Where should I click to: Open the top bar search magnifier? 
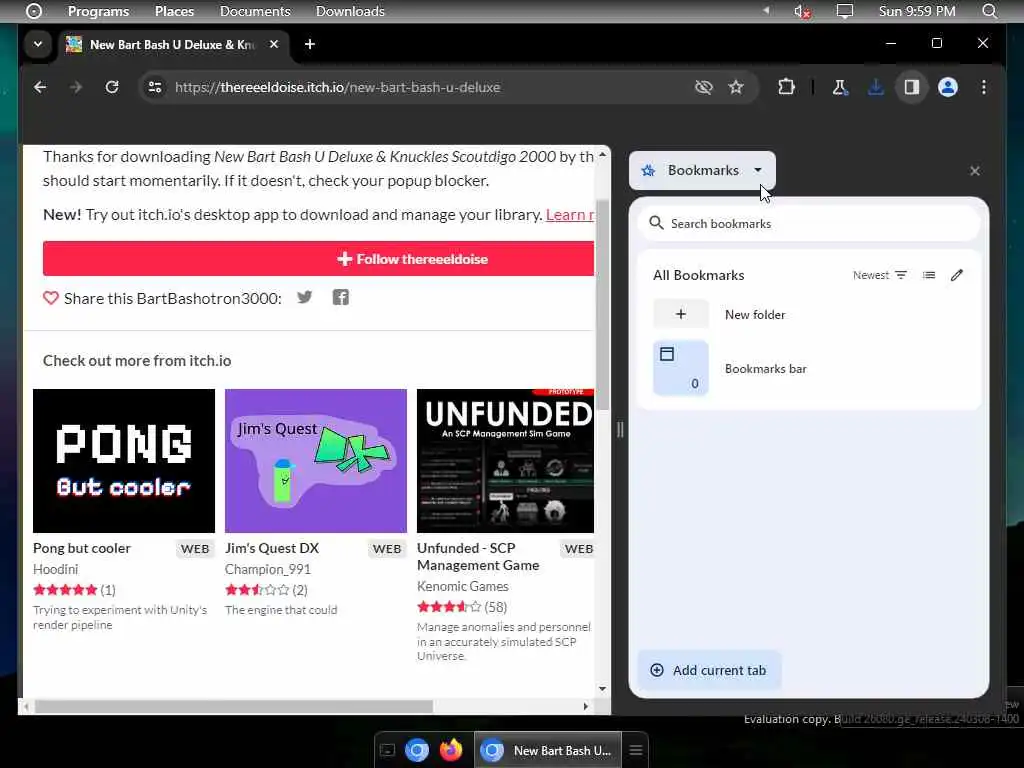(x=989, y=11)
